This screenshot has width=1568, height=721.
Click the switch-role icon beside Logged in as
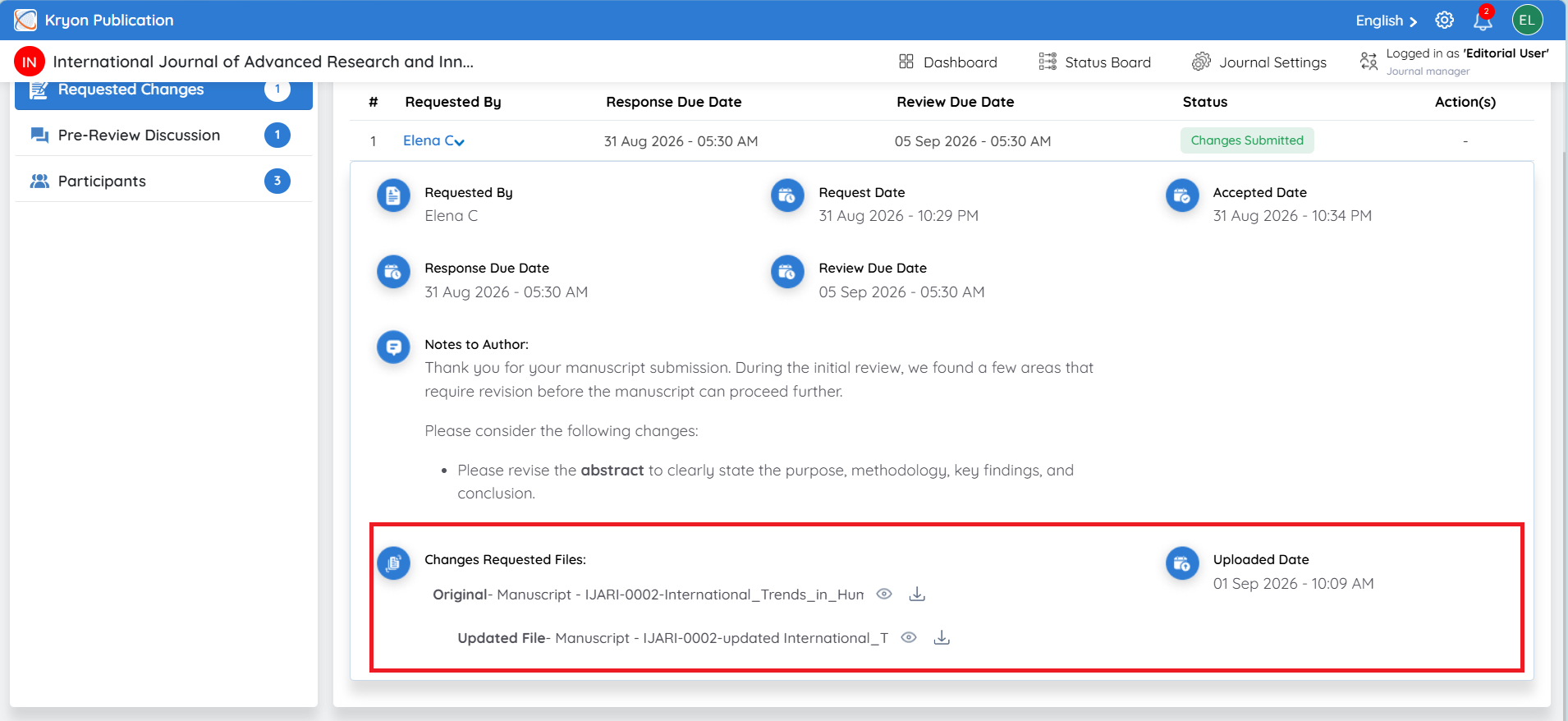click(1369, 62)
